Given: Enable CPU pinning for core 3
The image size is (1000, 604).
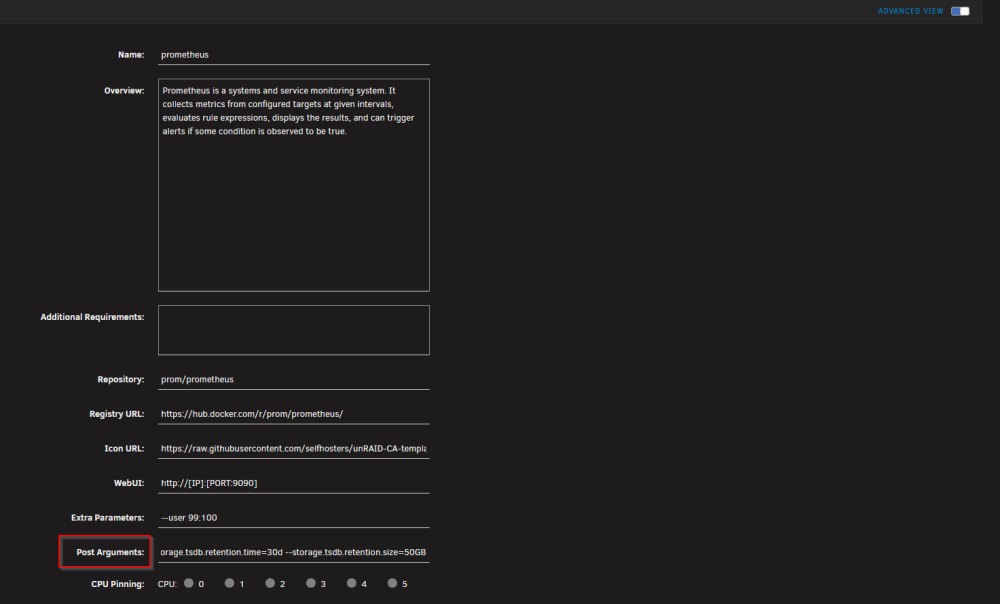Looking at the screenshot, I should click(311, 583).
